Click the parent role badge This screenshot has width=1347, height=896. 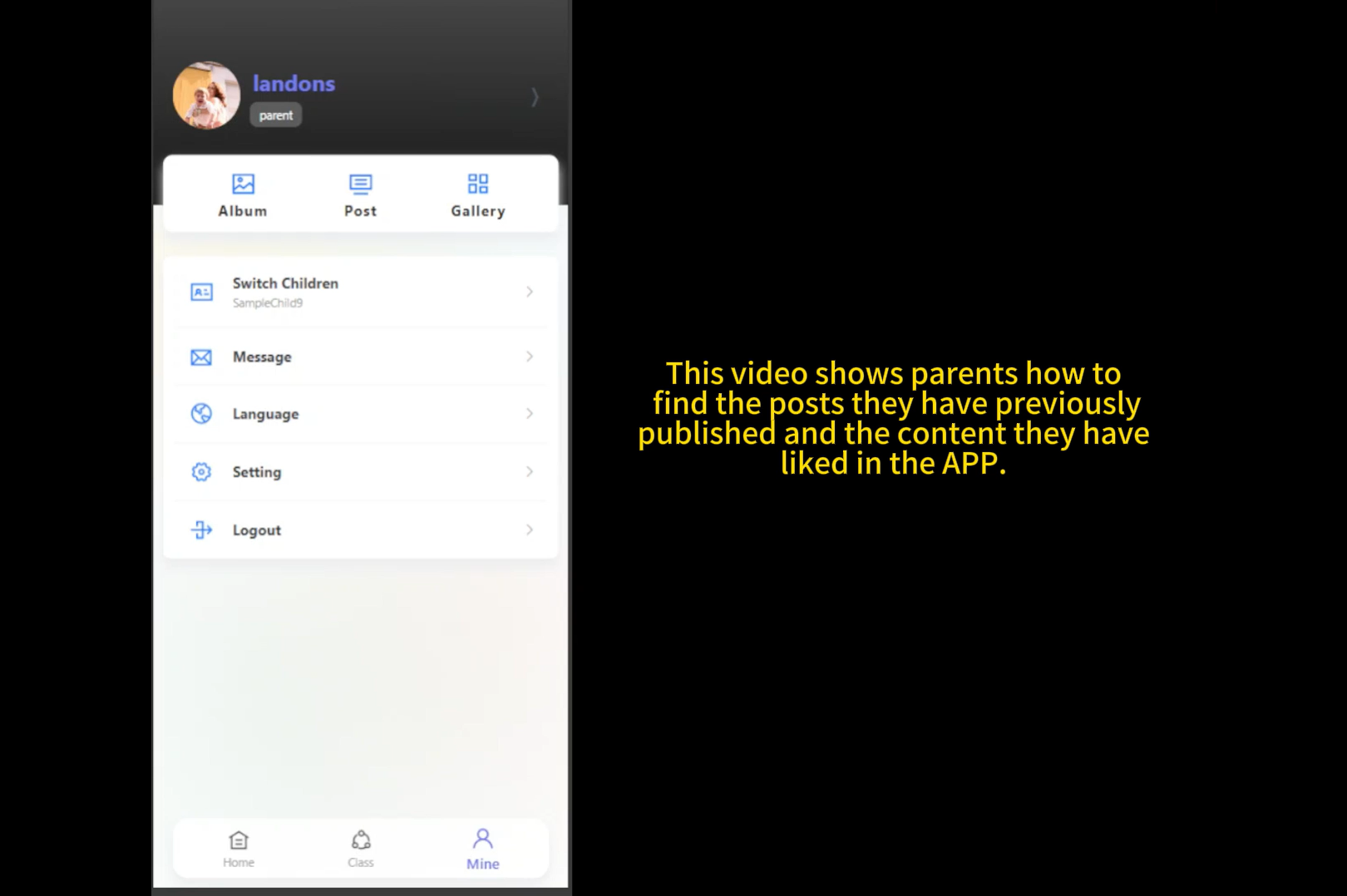coord(275,115)
